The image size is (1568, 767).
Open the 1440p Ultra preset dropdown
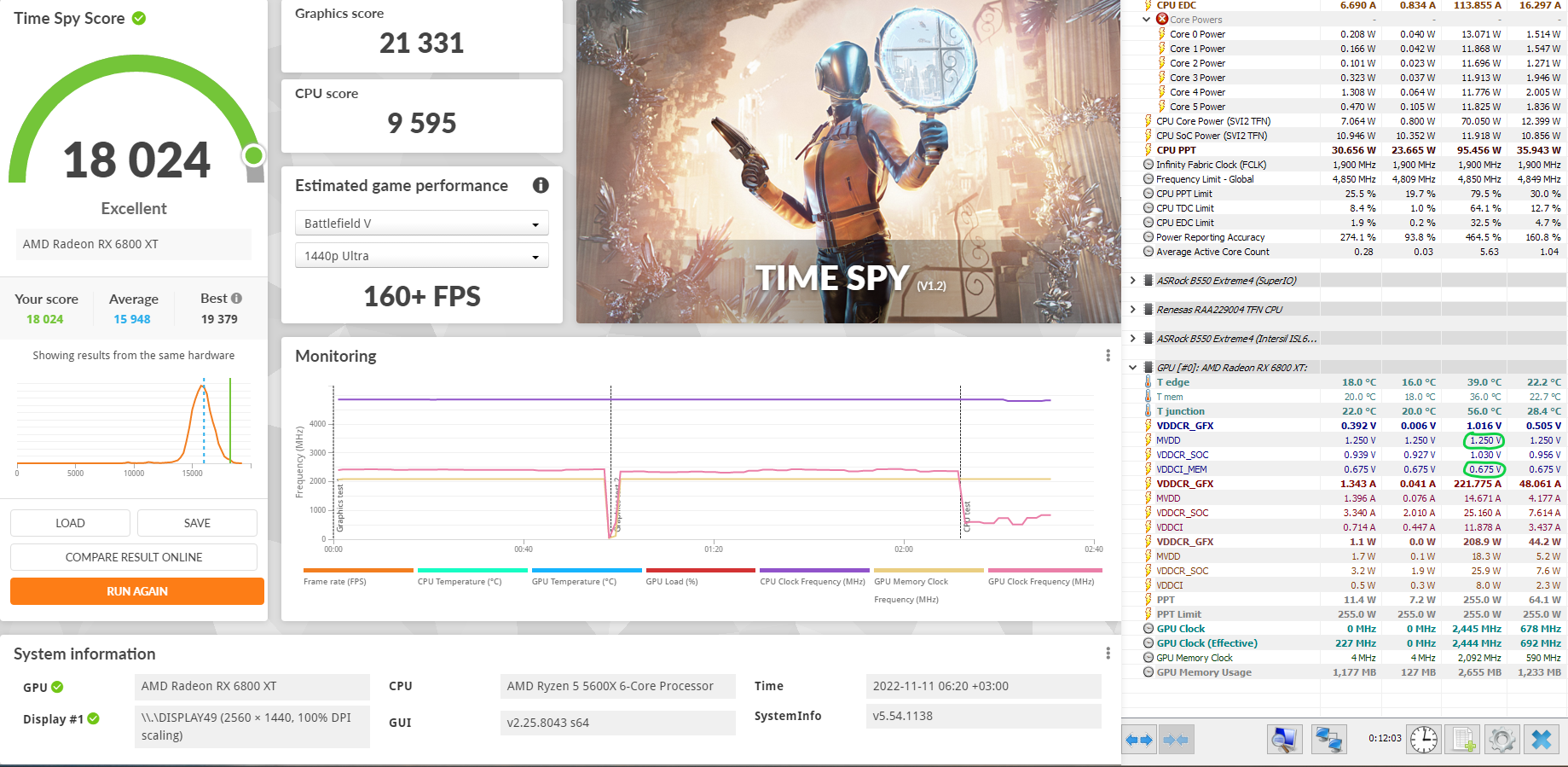[422, 256]
